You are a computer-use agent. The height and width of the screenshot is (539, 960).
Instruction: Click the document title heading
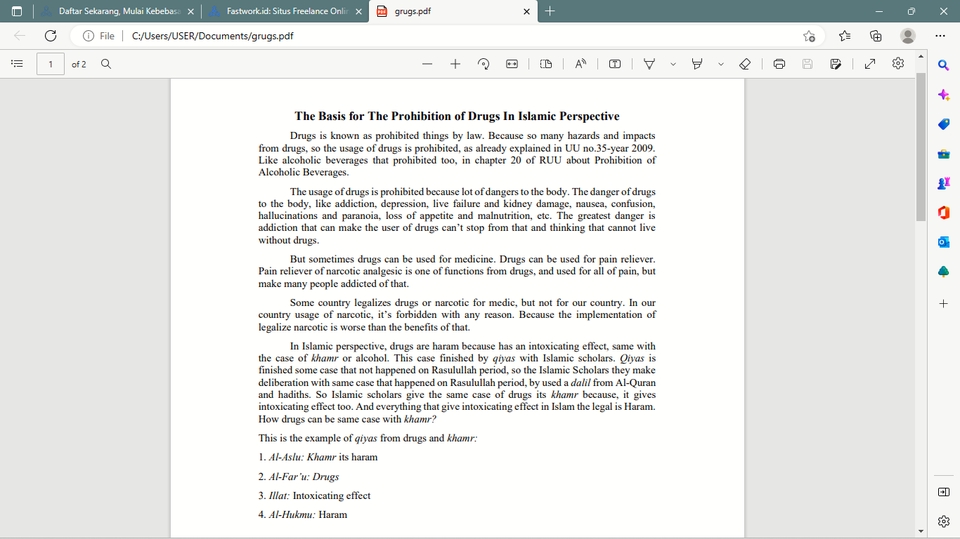click(x=457, y=116)
